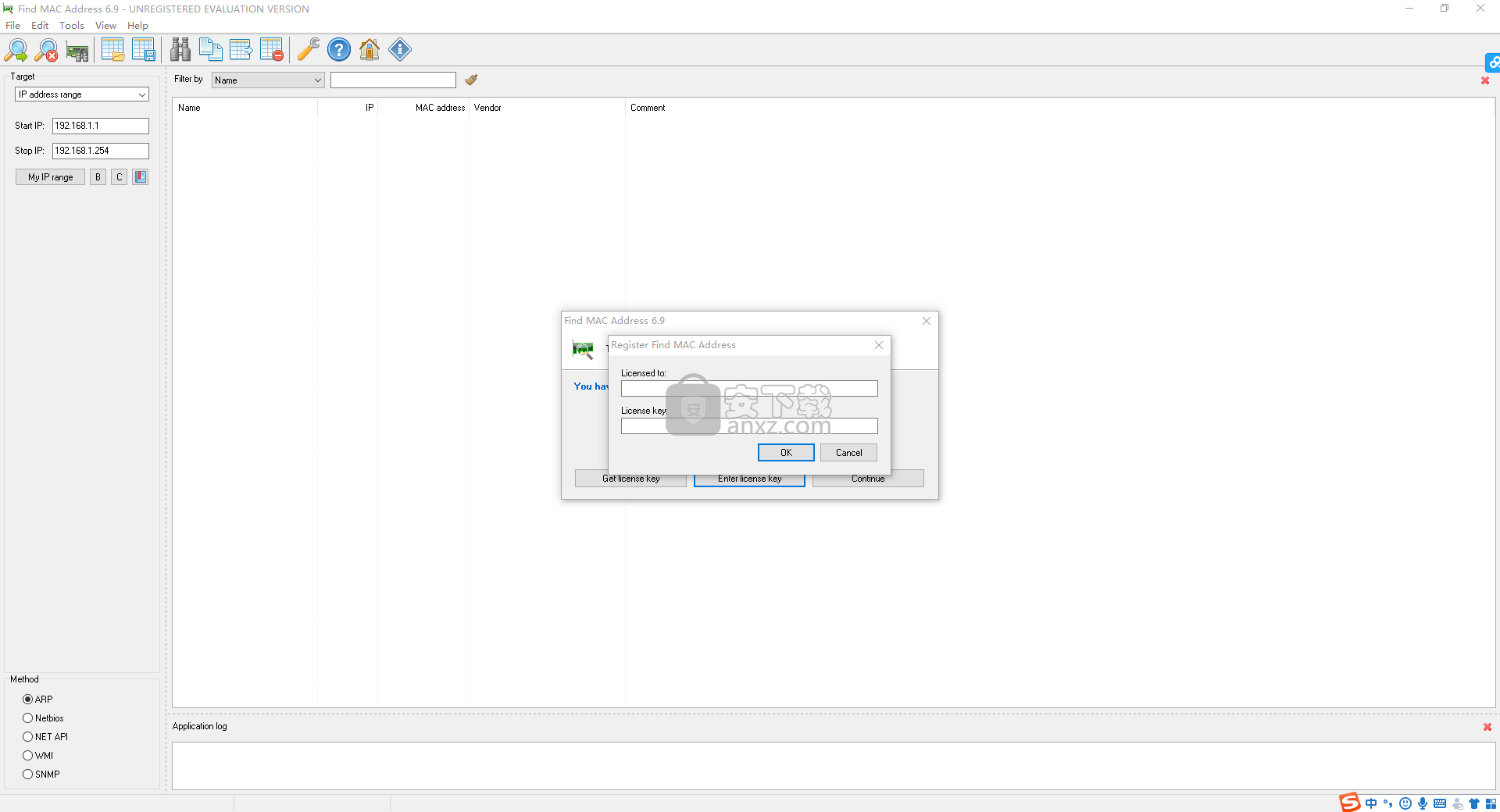Open my network card MAC address icon

coord(77,50)
